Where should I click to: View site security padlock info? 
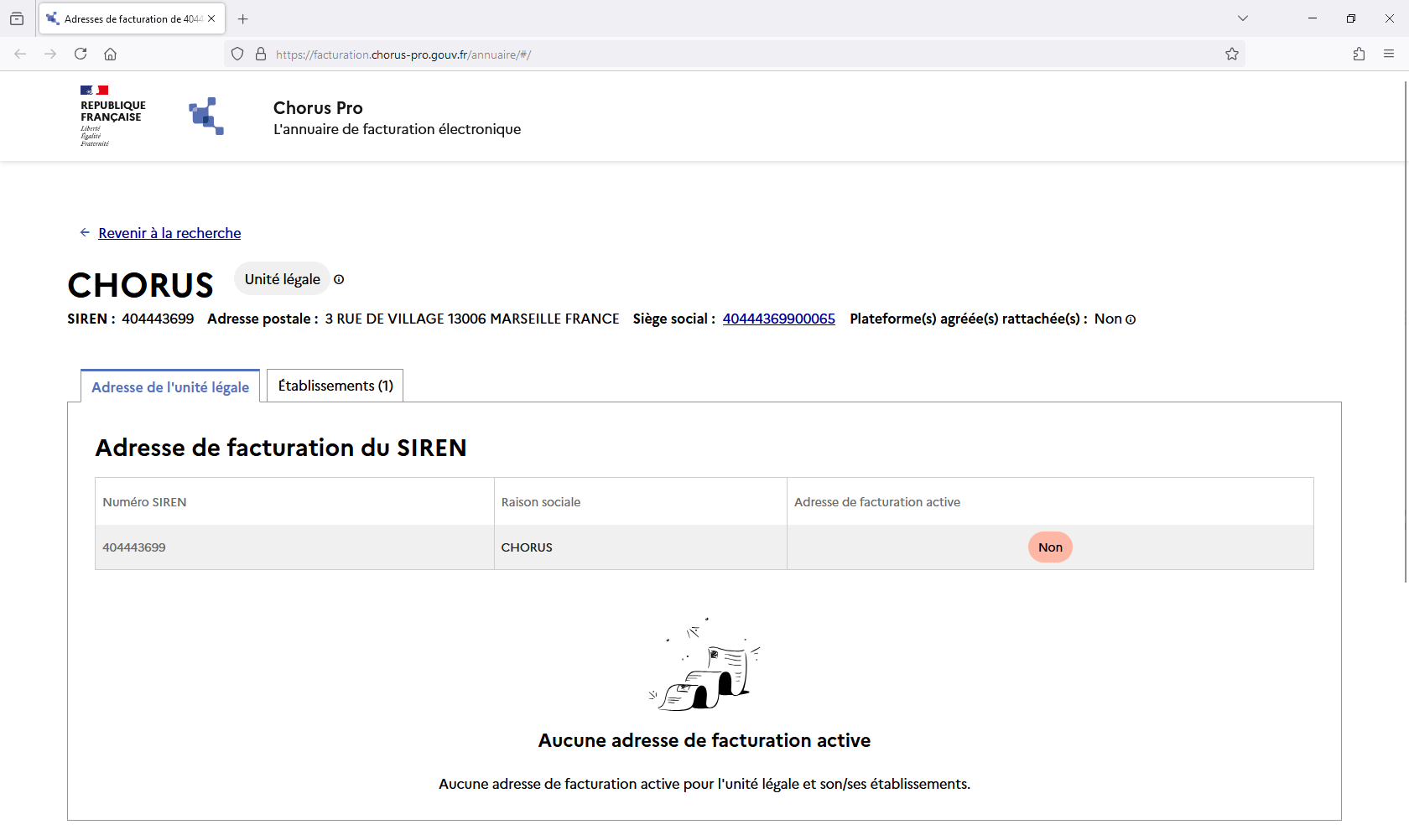(261, 54)
